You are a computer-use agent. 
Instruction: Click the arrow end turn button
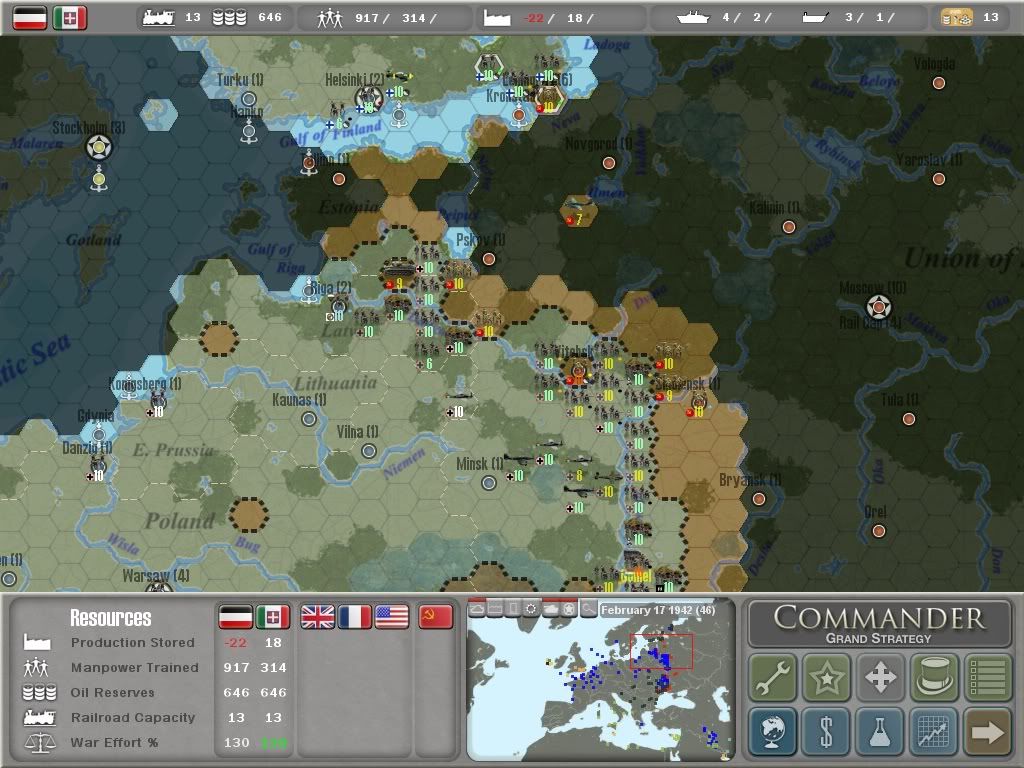click(x=987, y=731)
